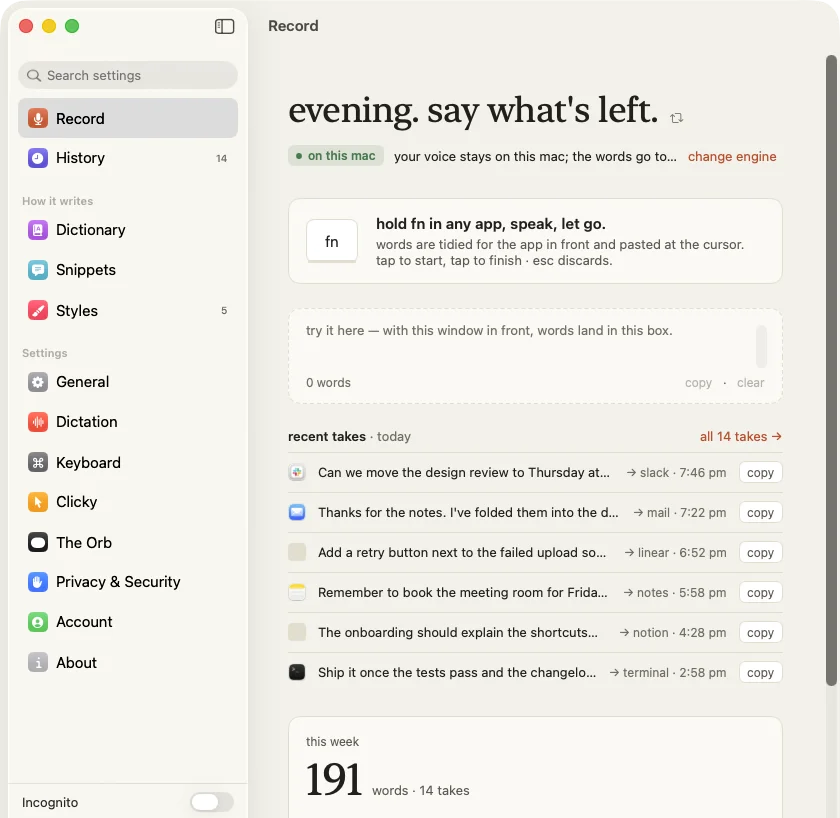Open the take 'Thanks for the notes'

[x=468, y=513]
